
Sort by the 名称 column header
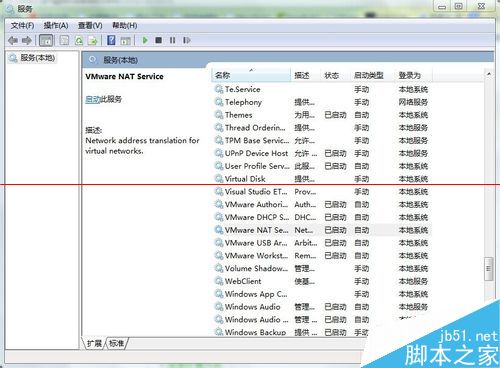click(251, 75)
